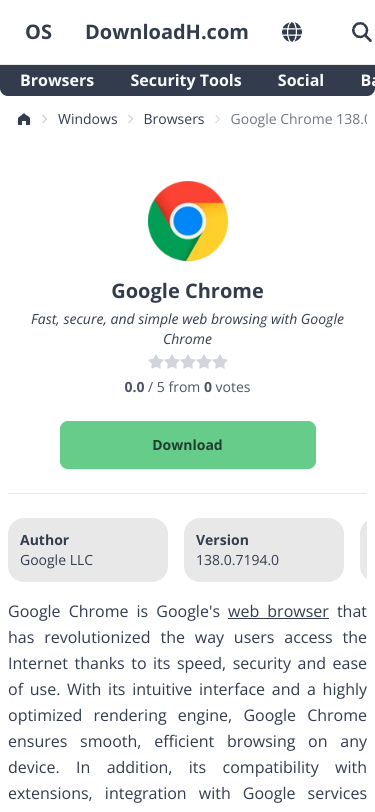
Task: Select the second rating star
Action: [172, 361]
